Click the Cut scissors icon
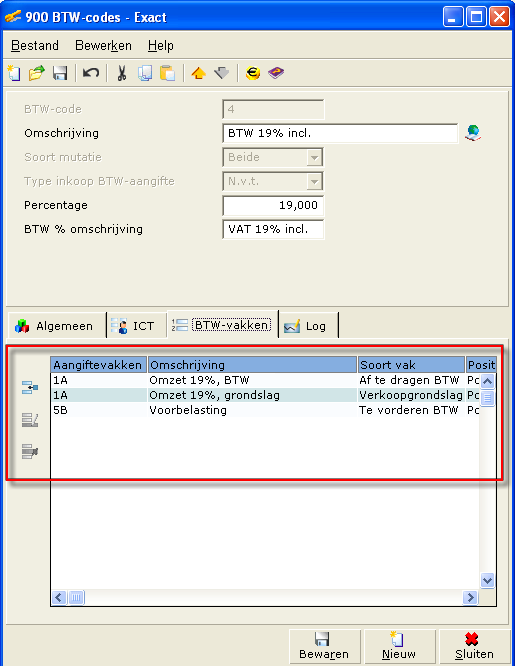This screenshot has width=515, height=666. tap(122, 73)
